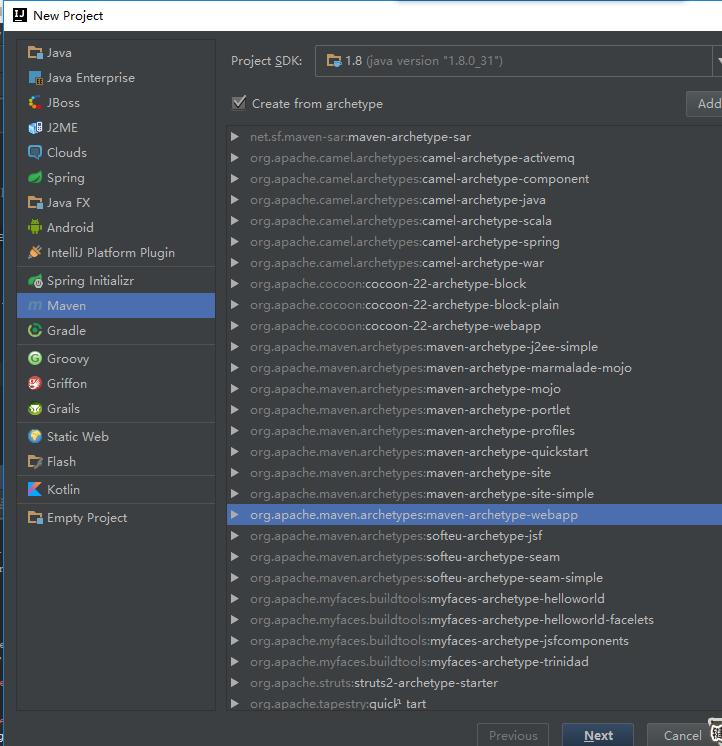The image size is (722, 746).
Task: Click the J2ME icon
Action: pyautogui.click(x=35, y=128)
